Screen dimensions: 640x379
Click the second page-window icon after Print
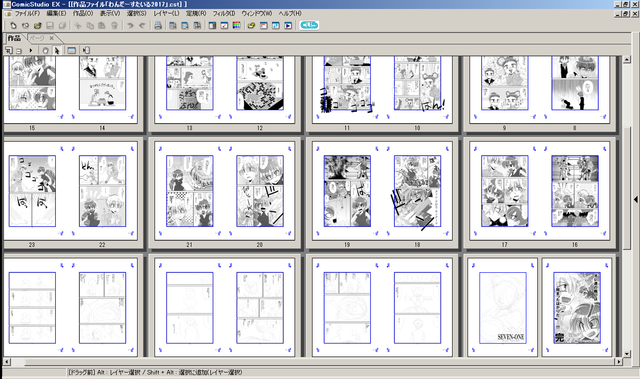point(185,26)
